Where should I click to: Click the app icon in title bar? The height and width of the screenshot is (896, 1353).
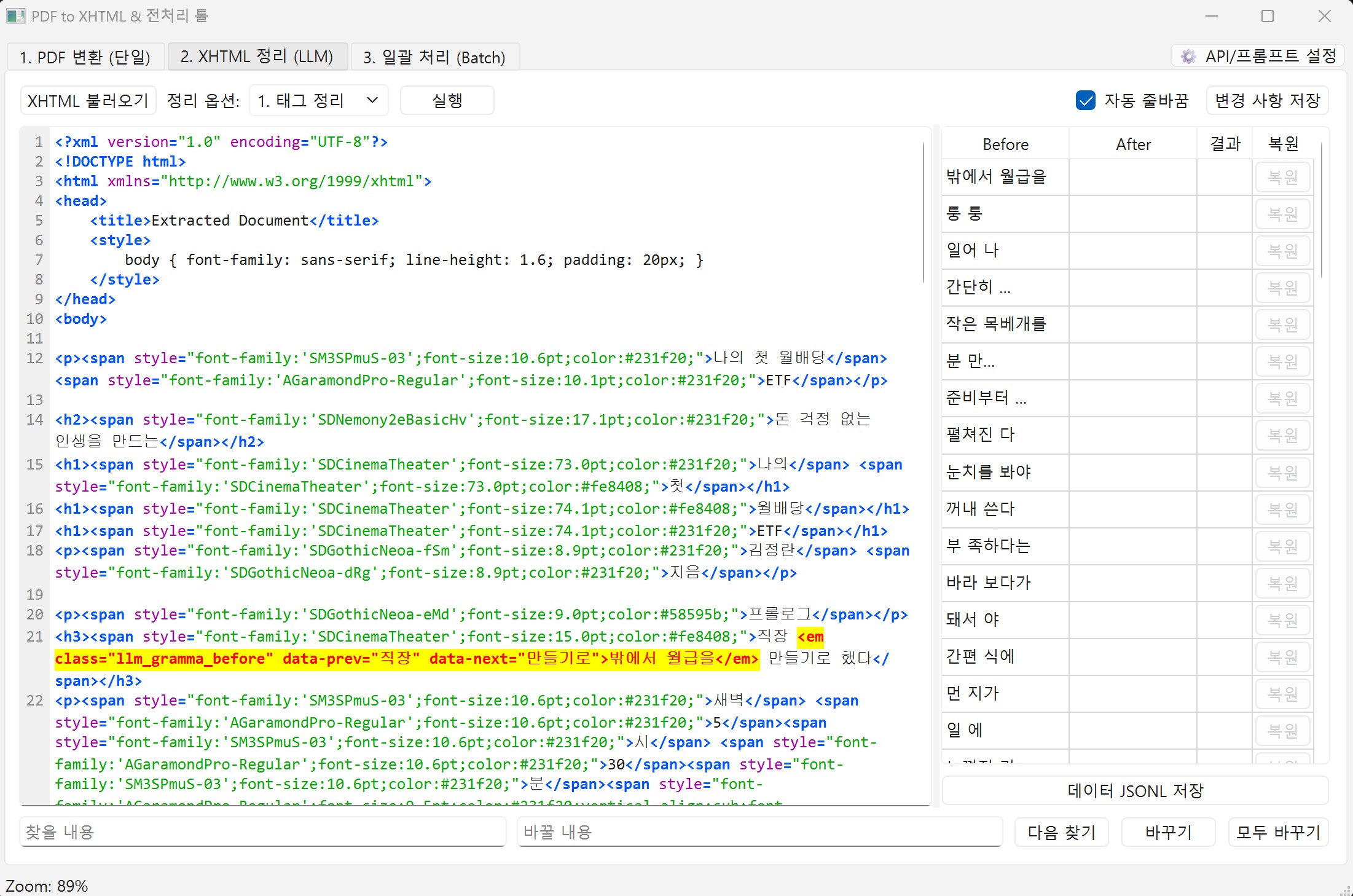pyautogui.click(x=15, y=16)
